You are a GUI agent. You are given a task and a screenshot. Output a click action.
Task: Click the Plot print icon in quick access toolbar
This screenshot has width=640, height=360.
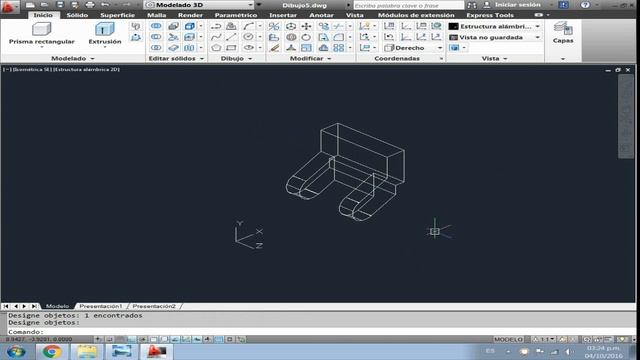pyautogui.click(x=90, y=5)
